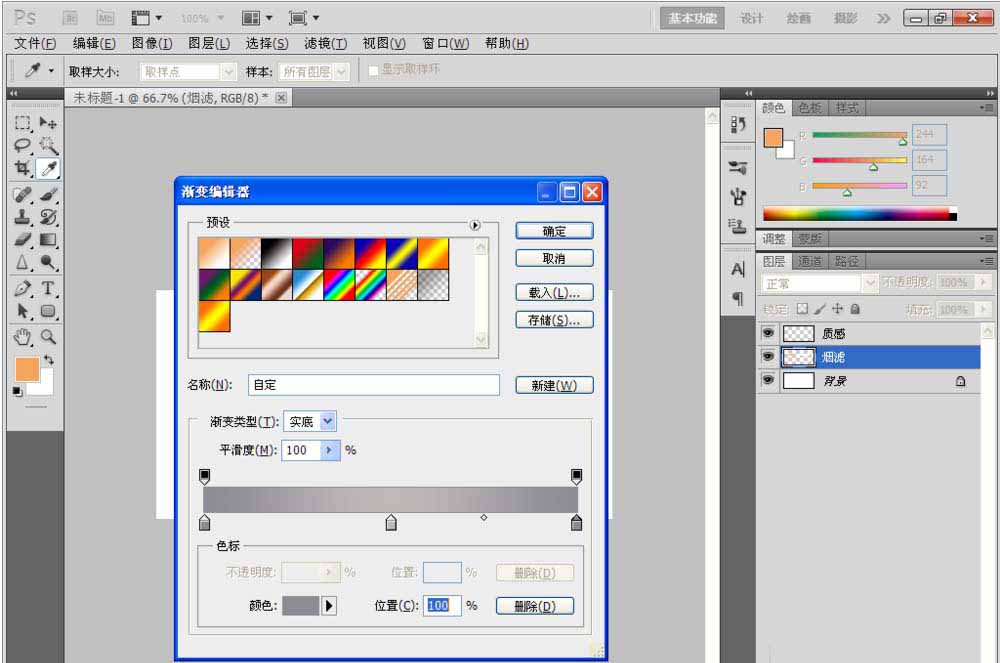
Task: Open the Paragraph panel icon
Action: click(x=738, y=298)
